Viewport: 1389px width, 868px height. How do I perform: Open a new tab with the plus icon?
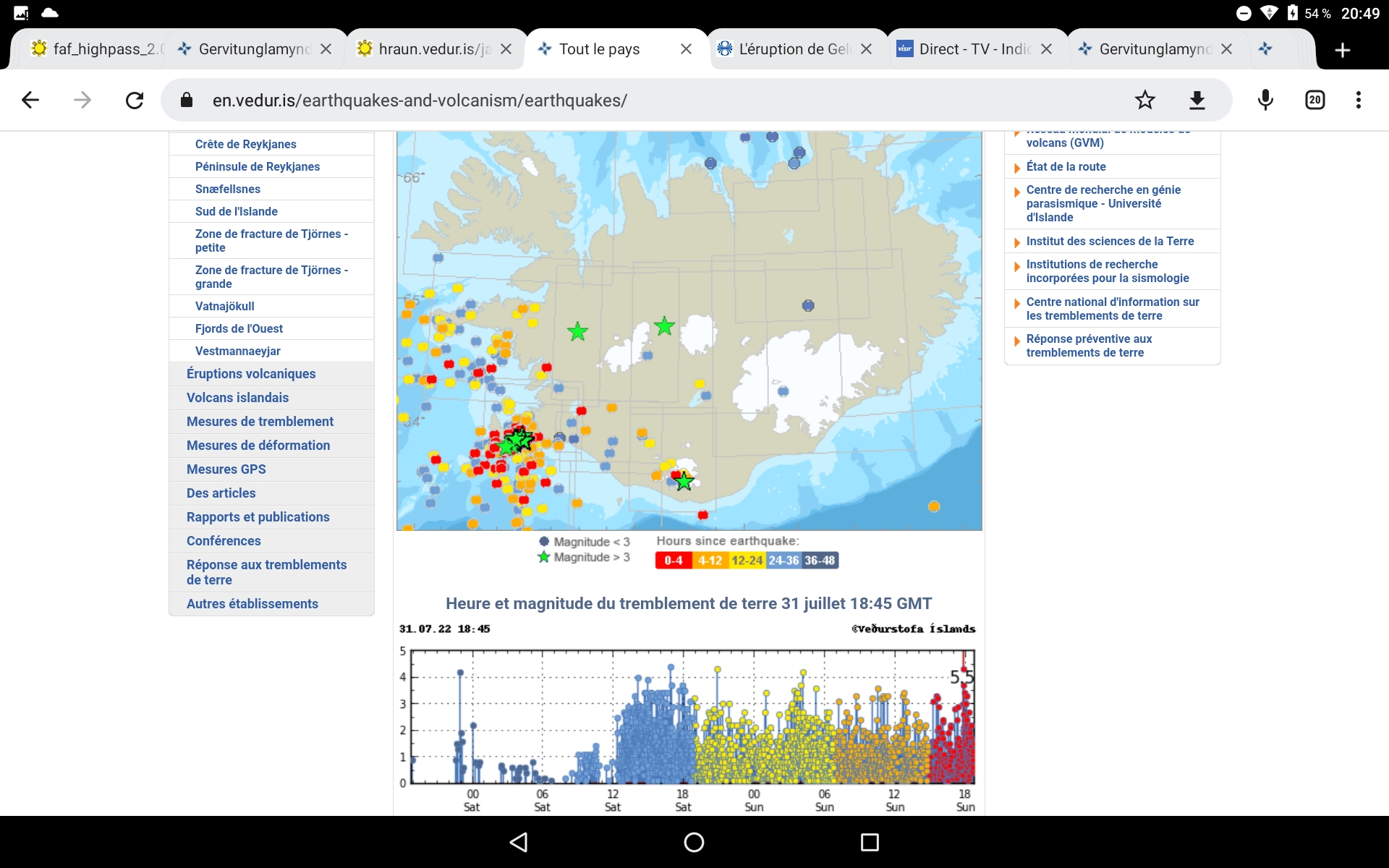tap(1343, 50)
